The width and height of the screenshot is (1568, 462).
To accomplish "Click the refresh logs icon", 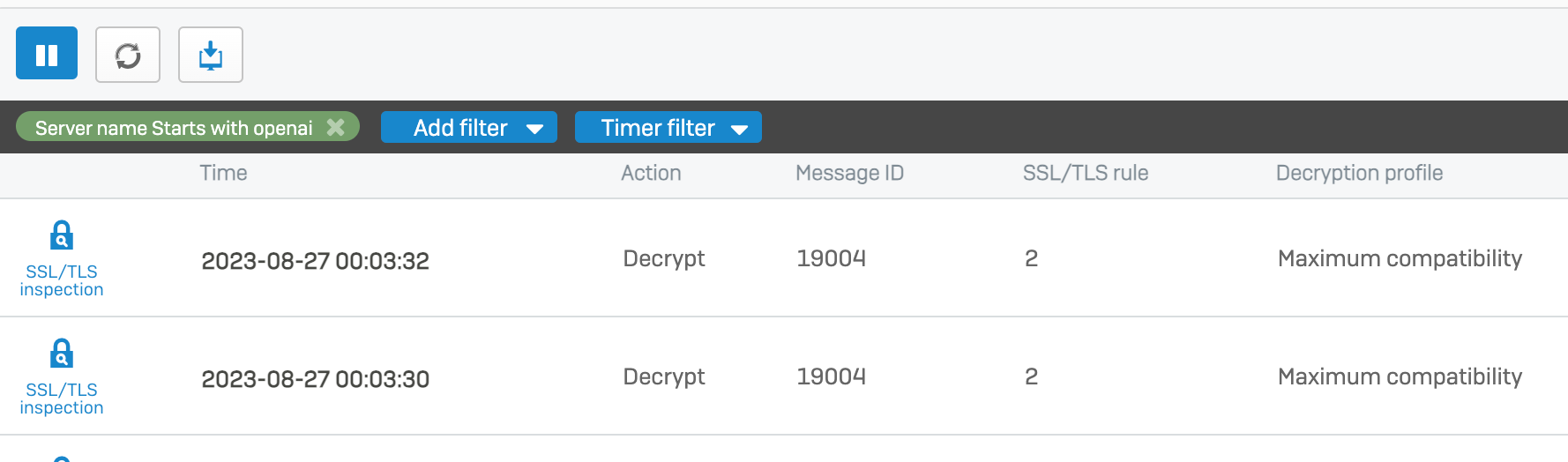I will (x=128, y=55).
